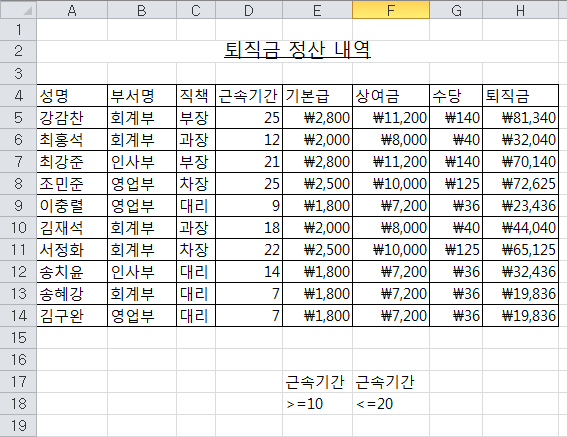
Task: Click 근속기간 value 21
Action: coord(249,162)
